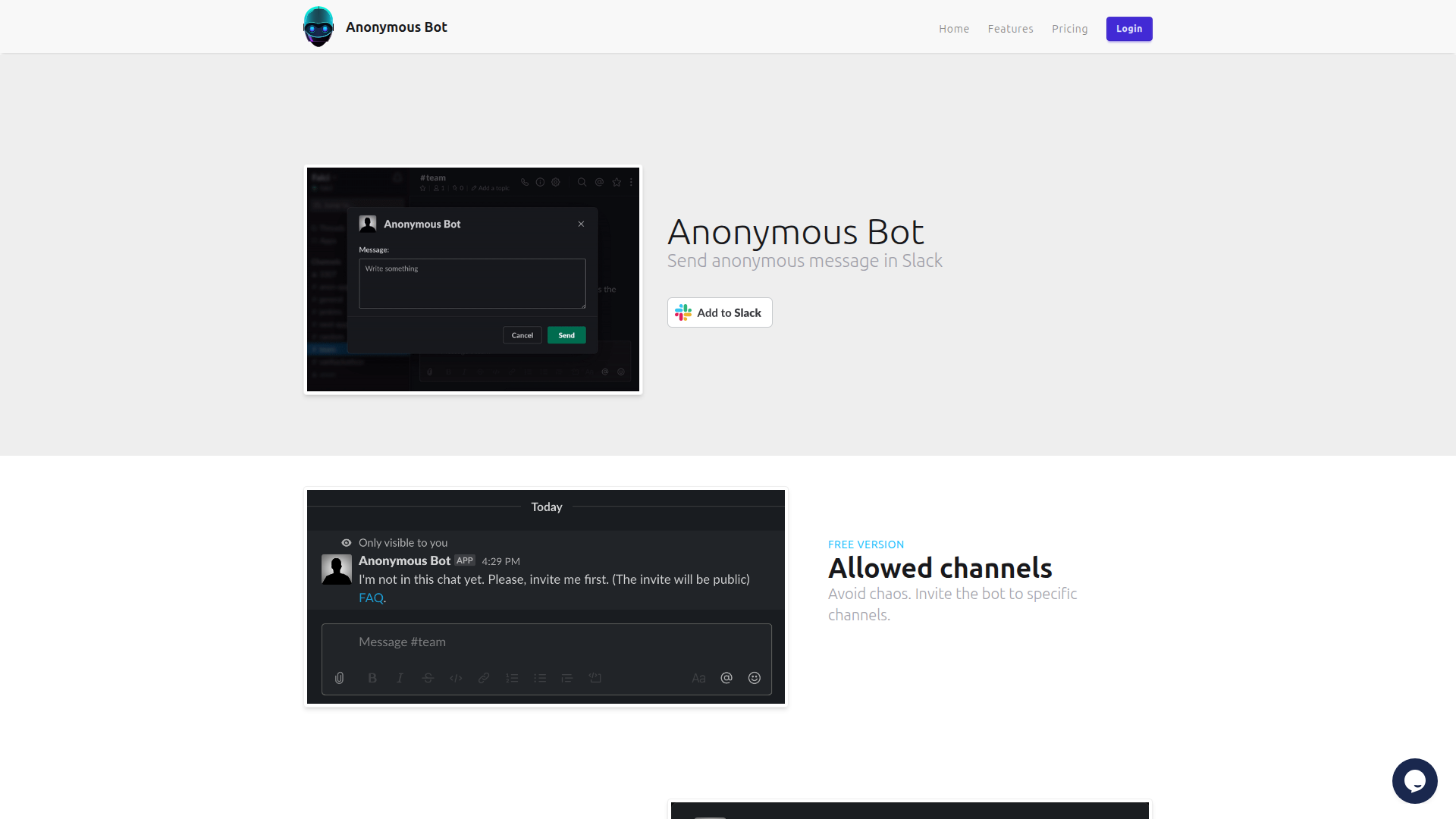Open the FAQ link in bot message

(371, 598)
